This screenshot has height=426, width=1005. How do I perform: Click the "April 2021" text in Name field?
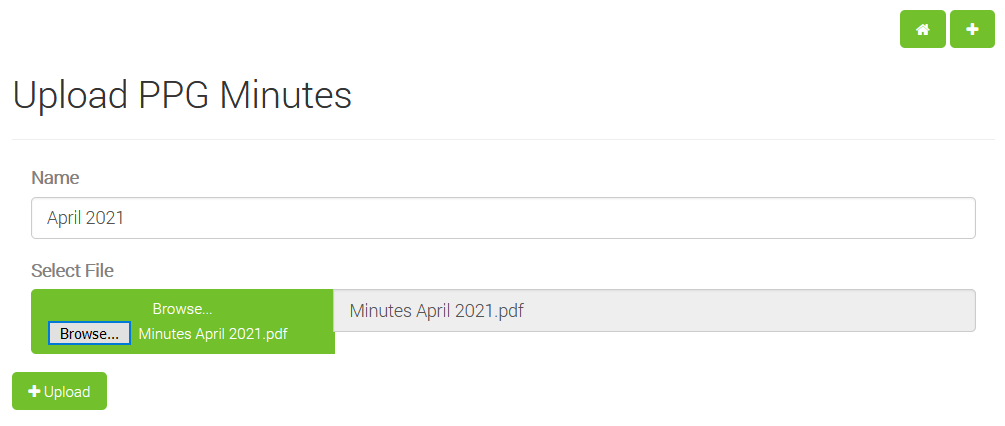click(x=85, y=218)
